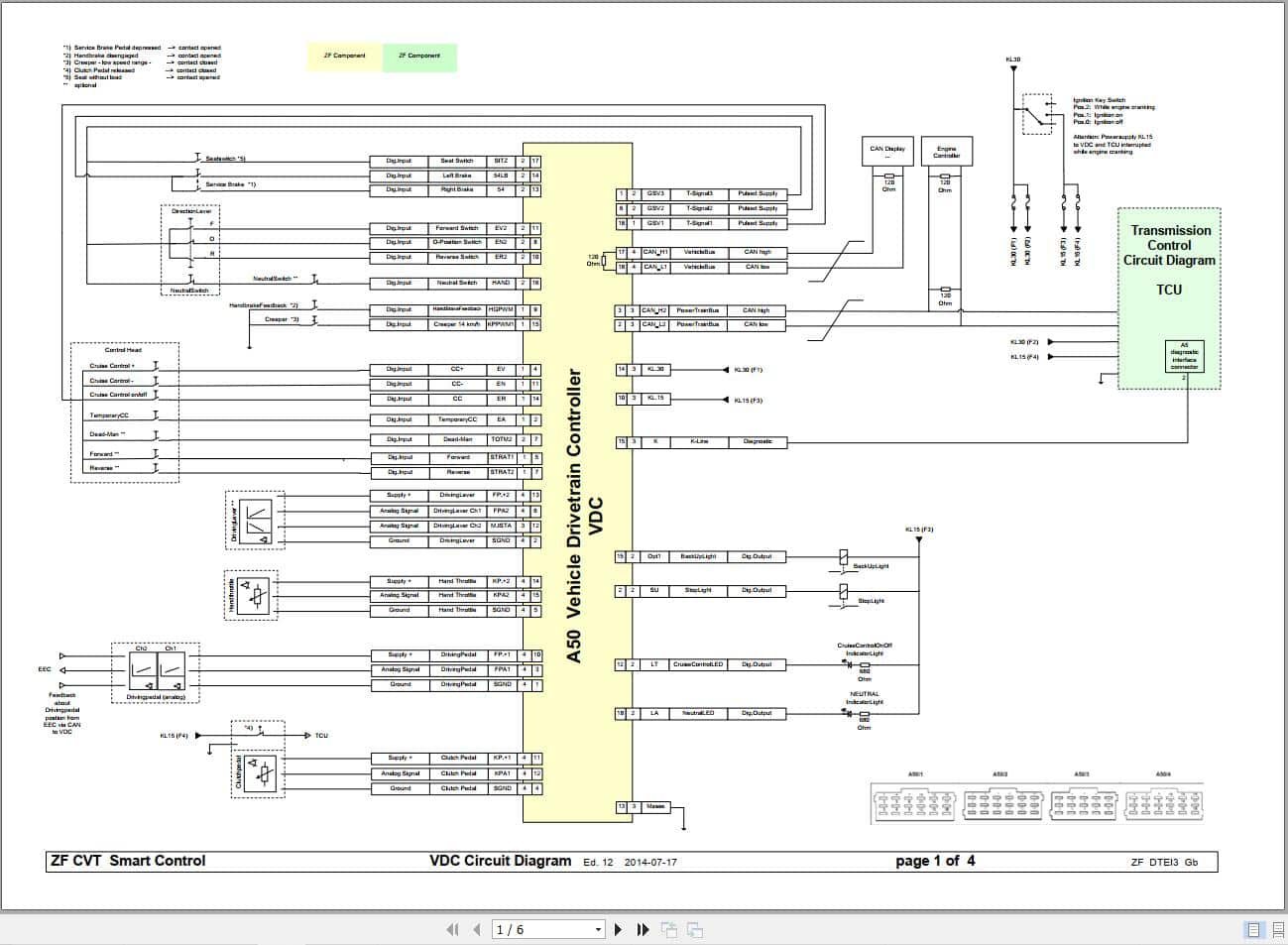Click the A5 diagnostic interface connector box
This screenshot has height=945, width=1288.
(1185, 357)
